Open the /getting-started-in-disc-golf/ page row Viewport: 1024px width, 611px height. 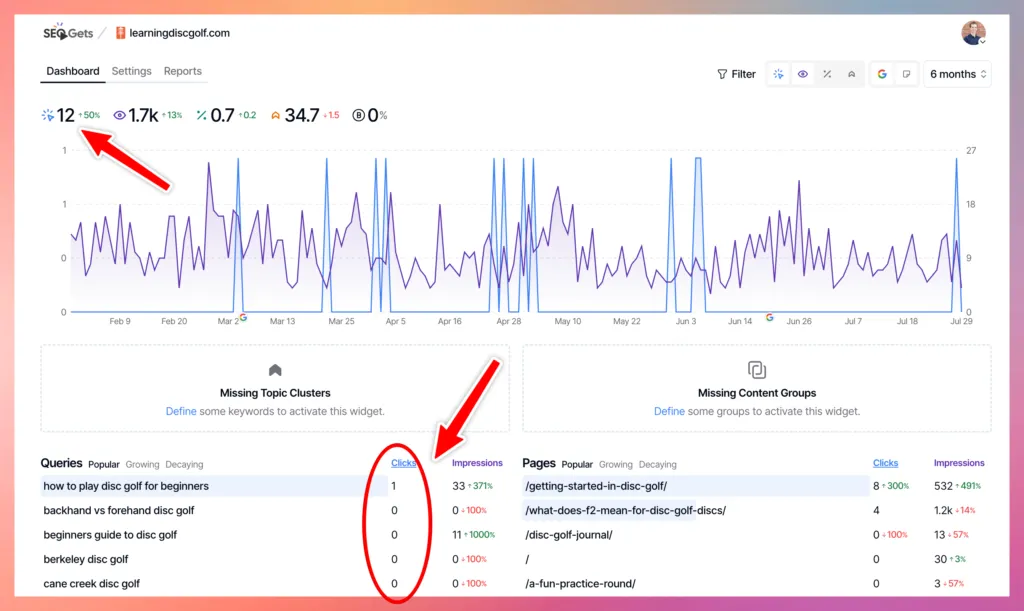[x=595, y=486]
